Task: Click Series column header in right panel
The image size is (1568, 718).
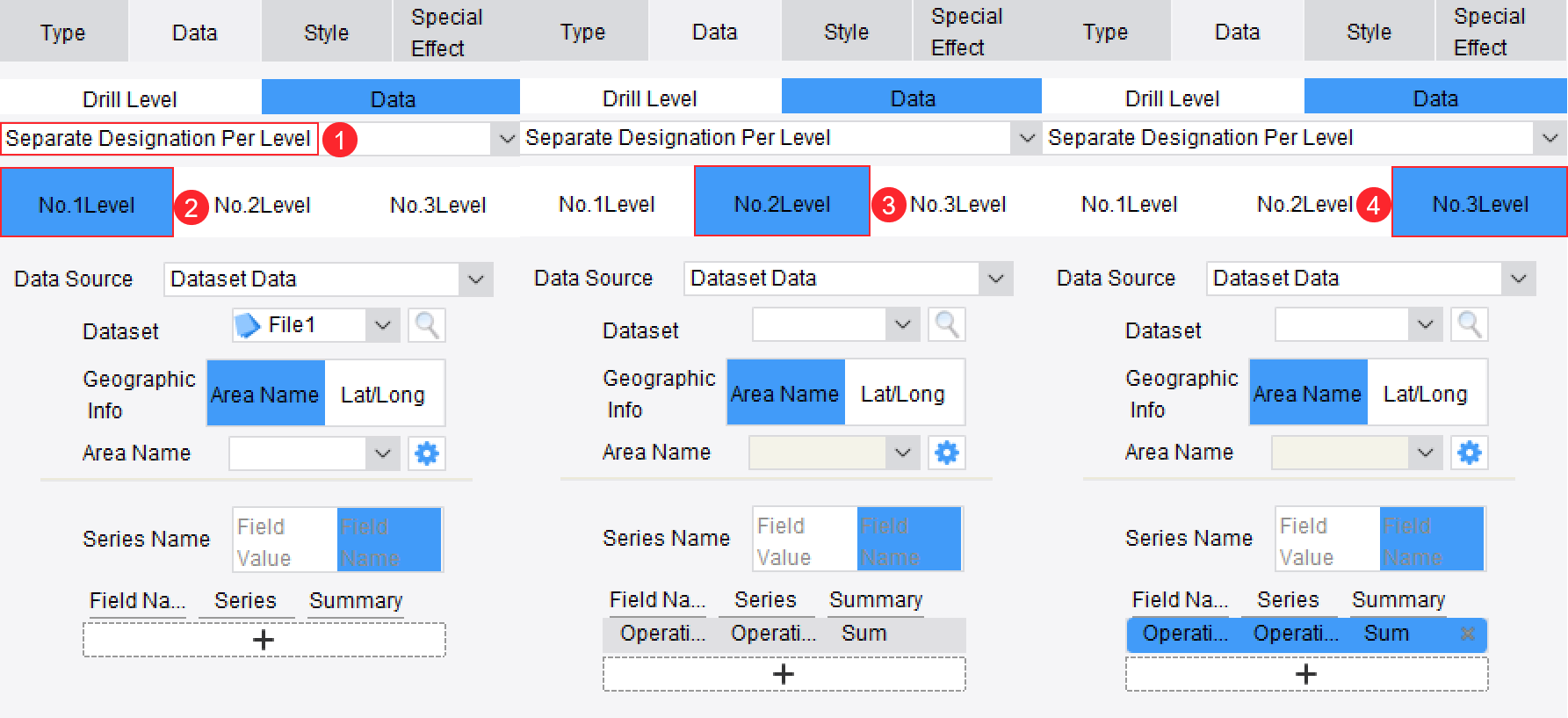Action: [1288, 599]
